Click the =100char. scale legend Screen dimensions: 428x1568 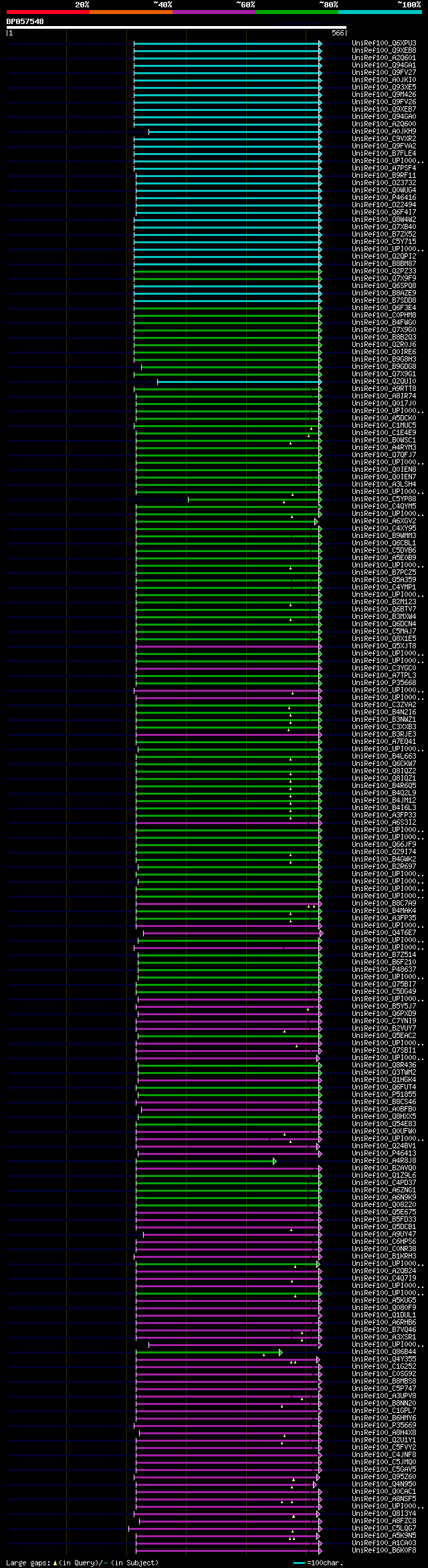point(318,1563)
